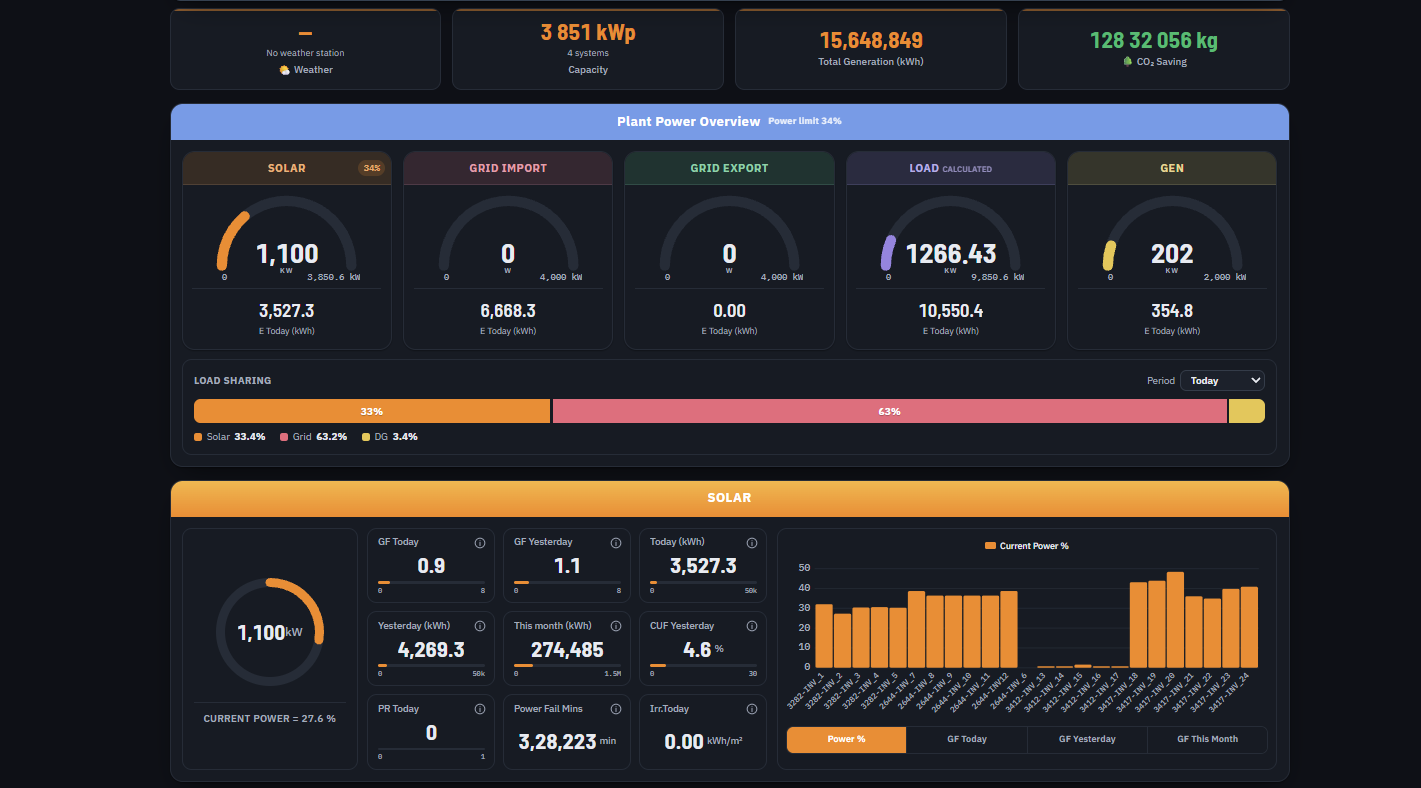Click the CO₂ Saving leaf icon

click(x=1128, y=61)
